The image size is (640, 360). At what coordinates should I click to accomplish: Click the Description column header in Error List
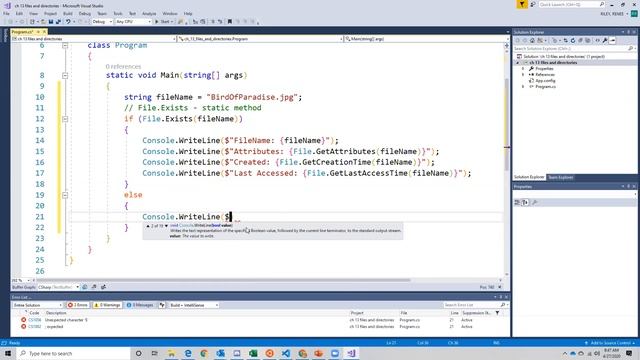(x=56, y=313)
